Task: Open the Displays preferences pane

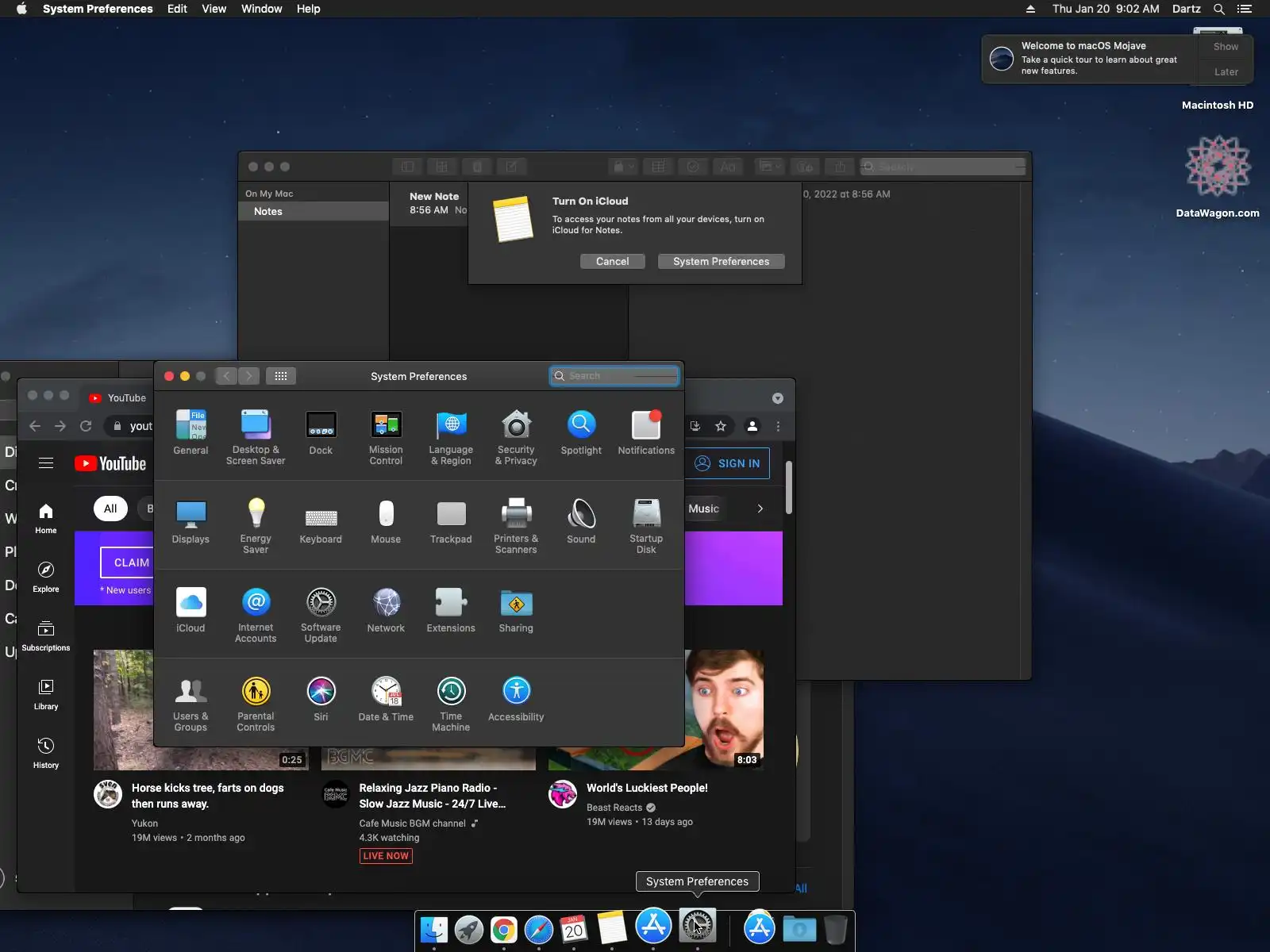Action: 190,521
